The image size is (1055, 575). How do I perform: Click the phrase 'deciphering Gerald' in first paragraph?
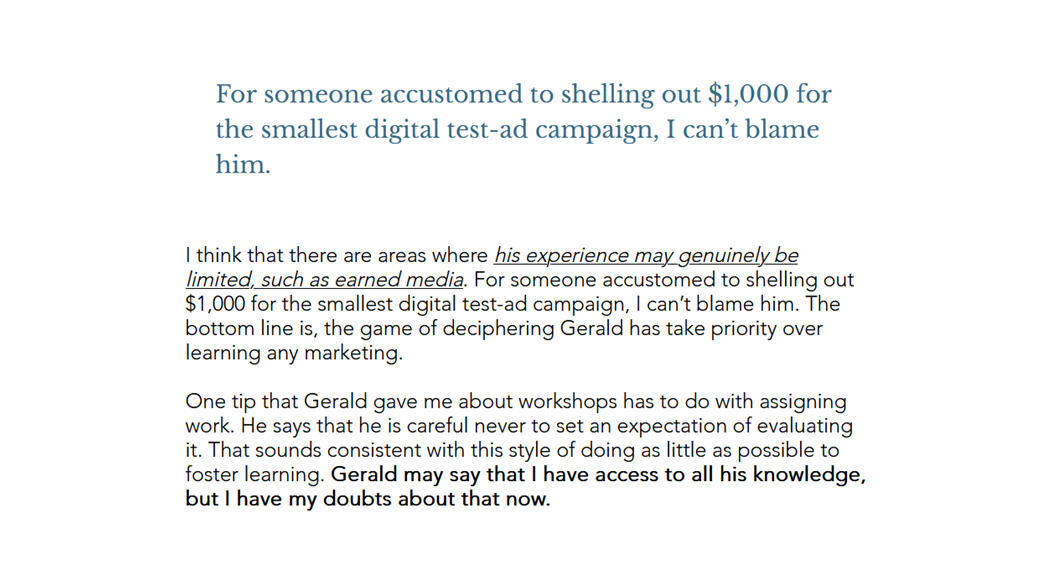pyautogui.click(x=533, y=329)
